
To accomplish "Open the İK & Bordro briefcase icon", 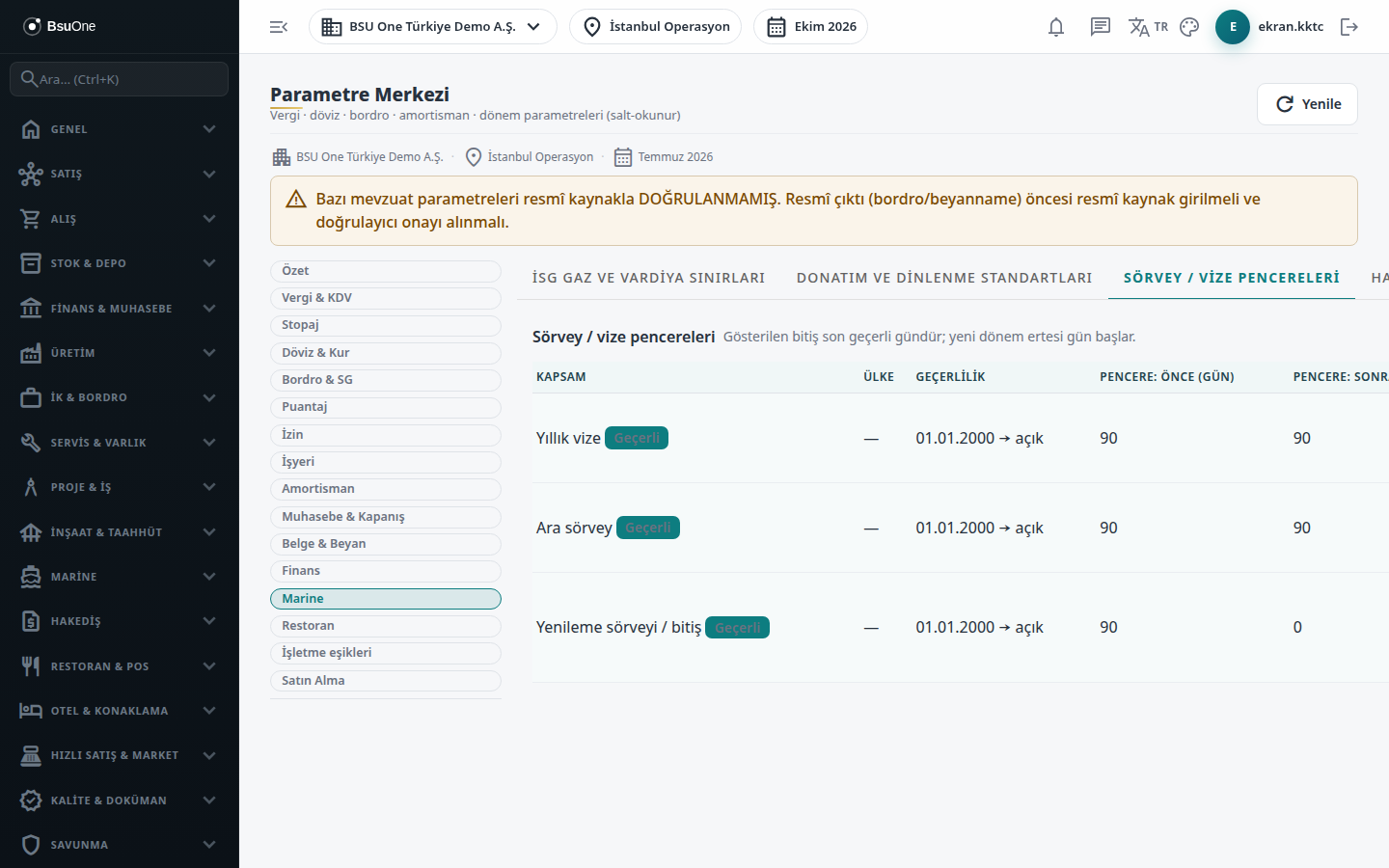I will 31,397.
